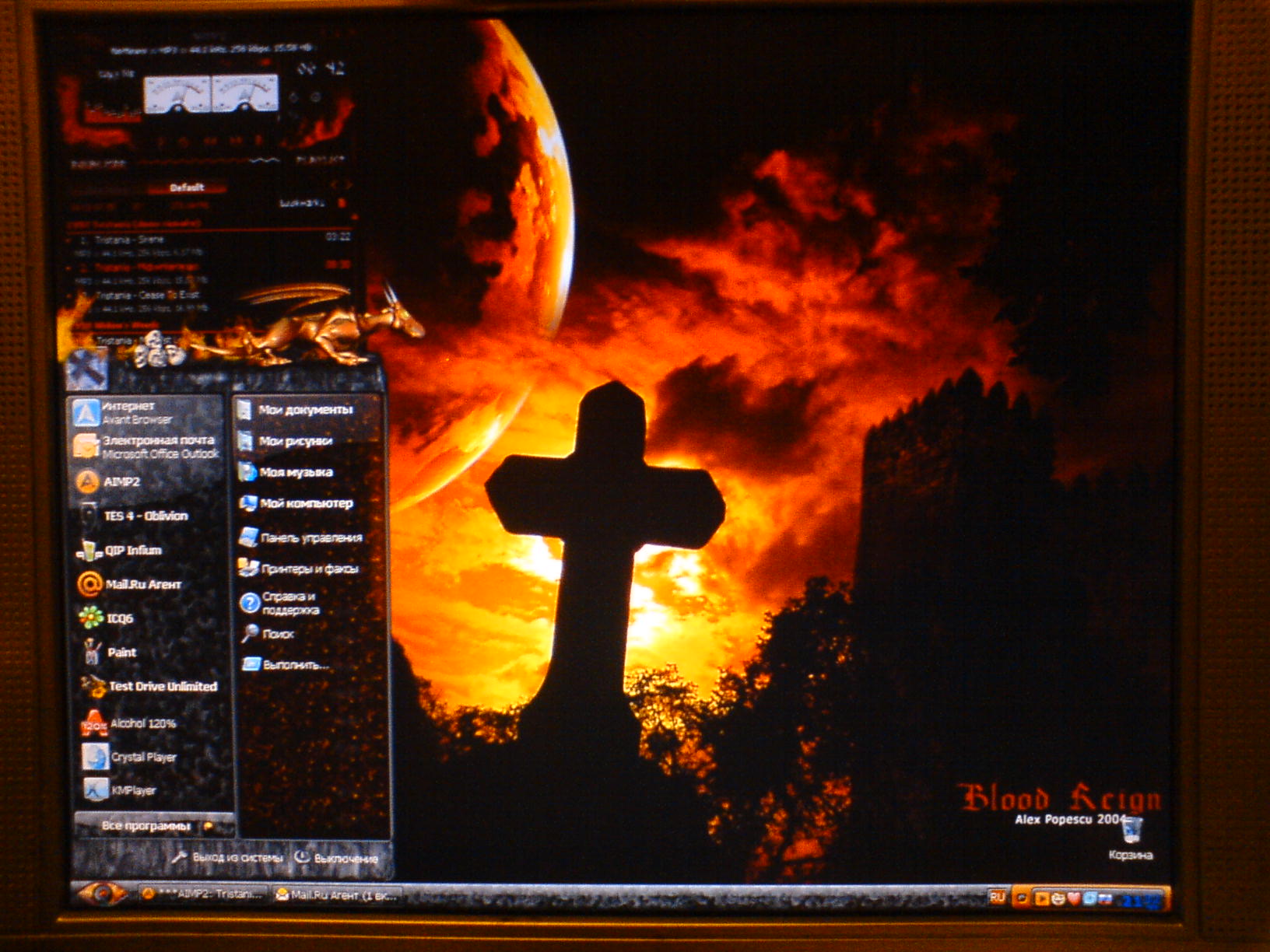Expand Все программы list
Viewport: 1270px width, 952px height.
coord(154,825)
